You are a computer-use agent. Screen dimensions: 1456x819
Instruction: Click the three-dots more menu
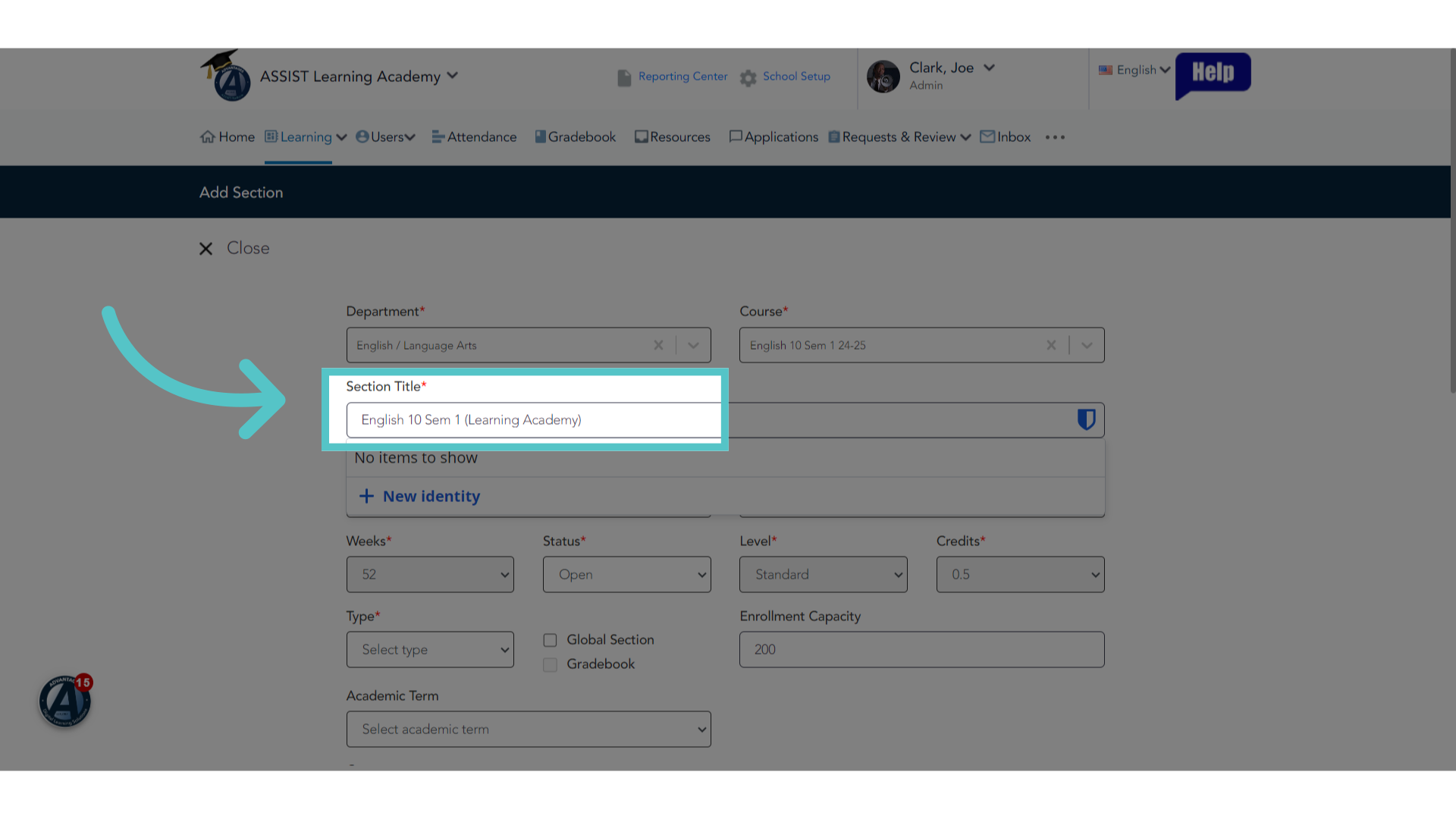coord(1055,137)
